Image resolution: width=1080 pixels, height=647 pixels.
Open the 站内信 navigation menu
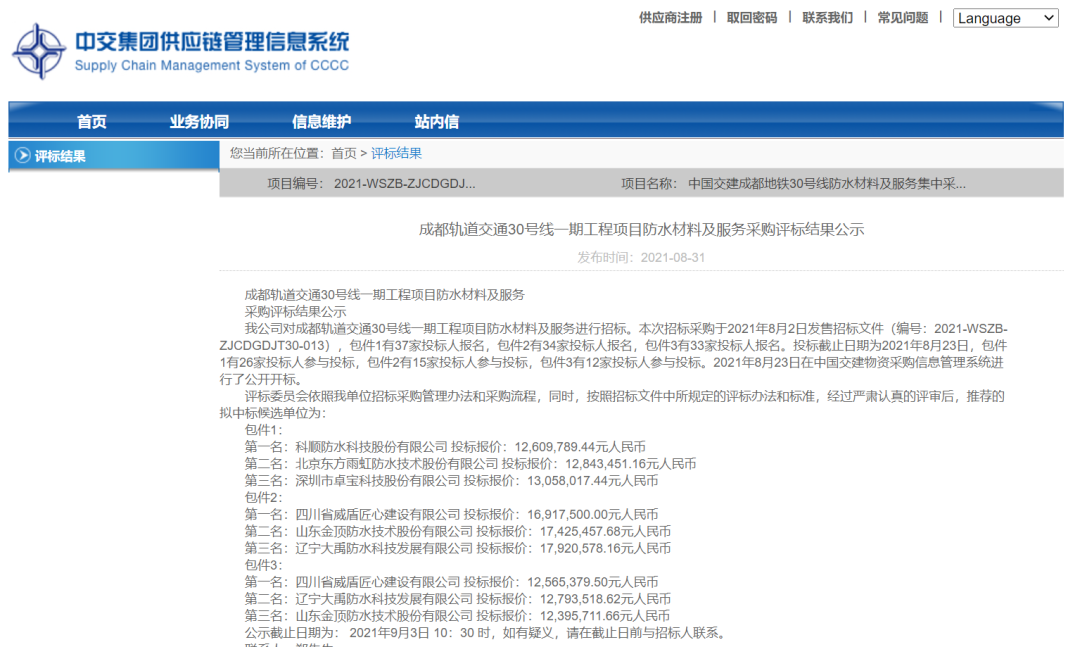437,122
